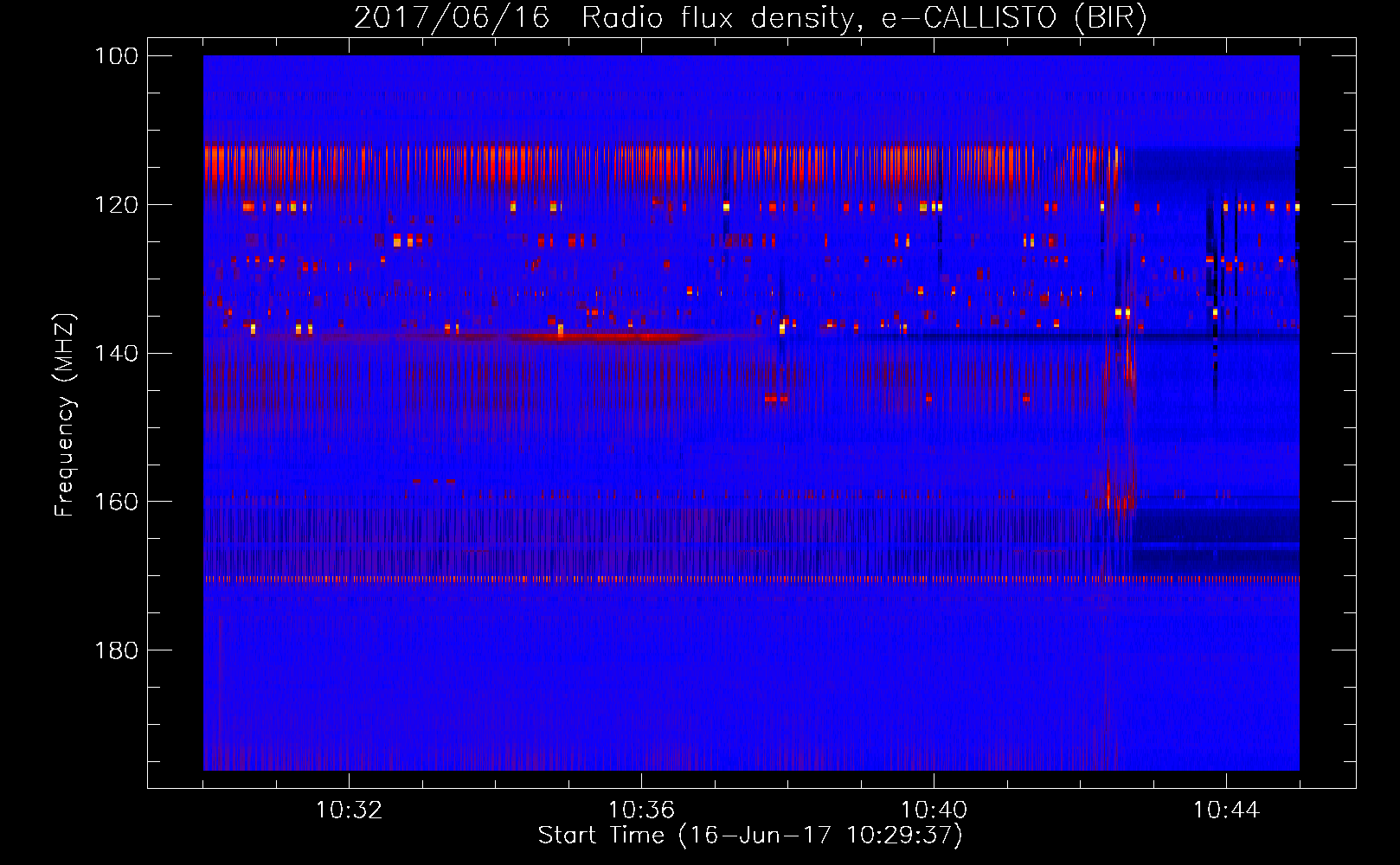Select the '140' frequency tick label

click(115, 353)
